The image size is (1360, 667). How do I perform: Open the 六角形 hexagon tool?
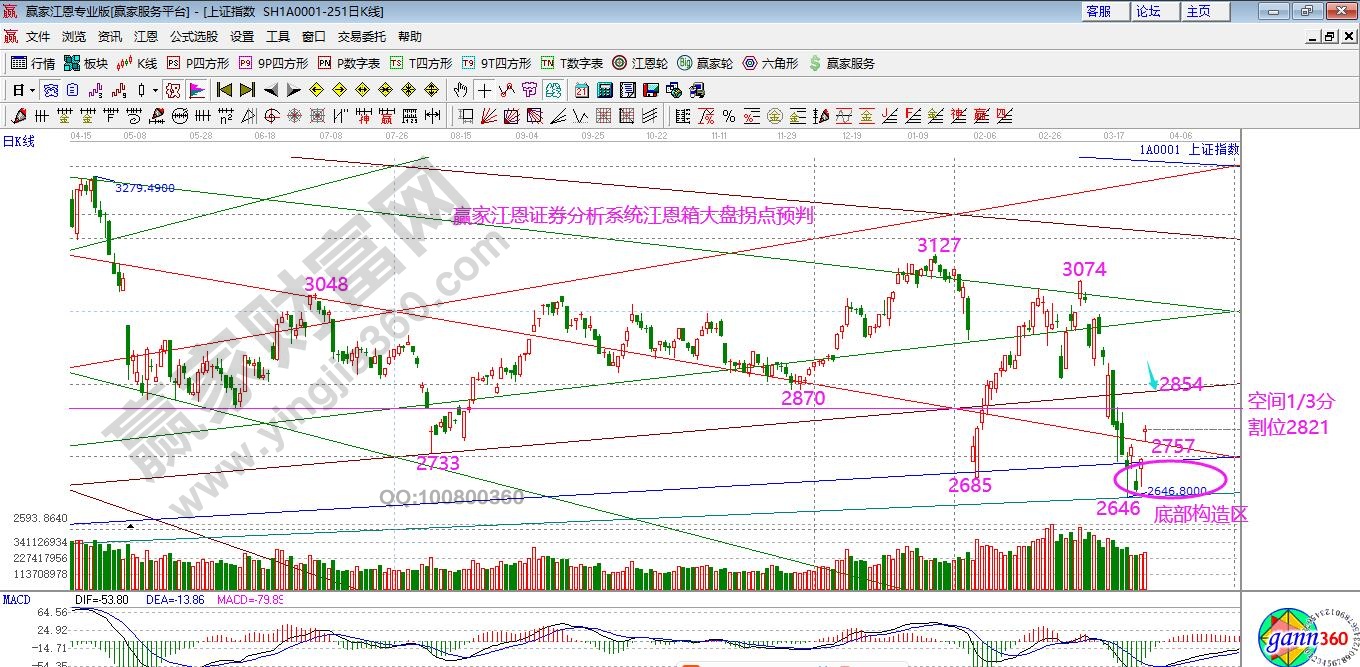(770, 63)
